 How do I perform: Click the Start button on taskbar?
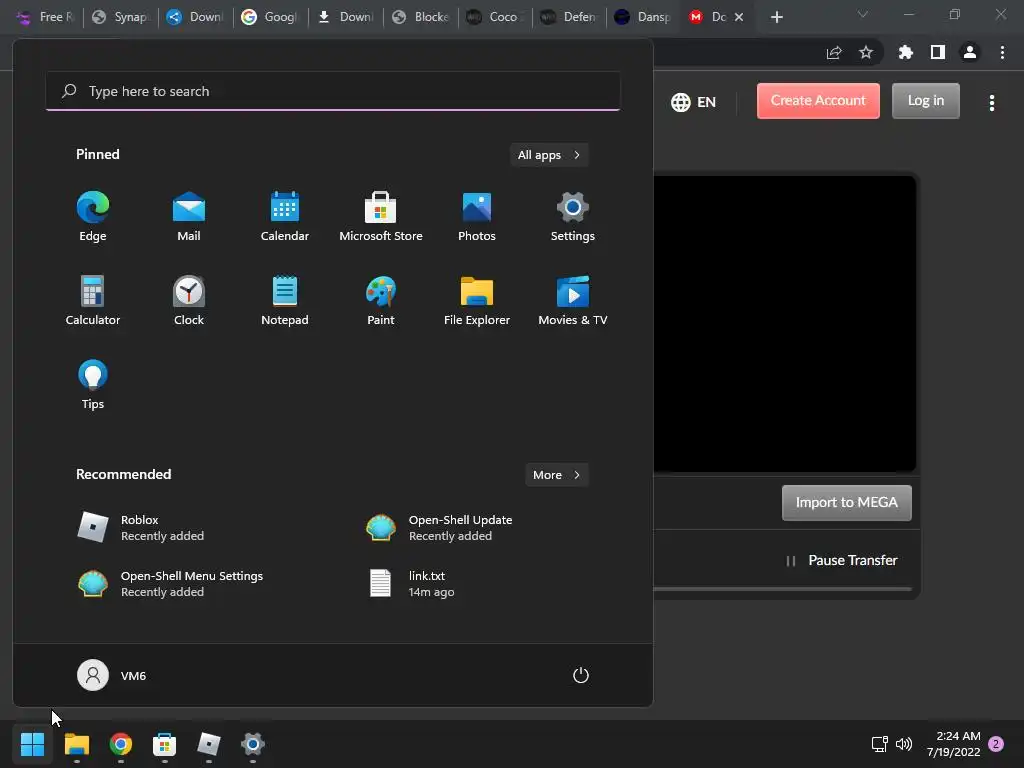(x=32, y=744)
